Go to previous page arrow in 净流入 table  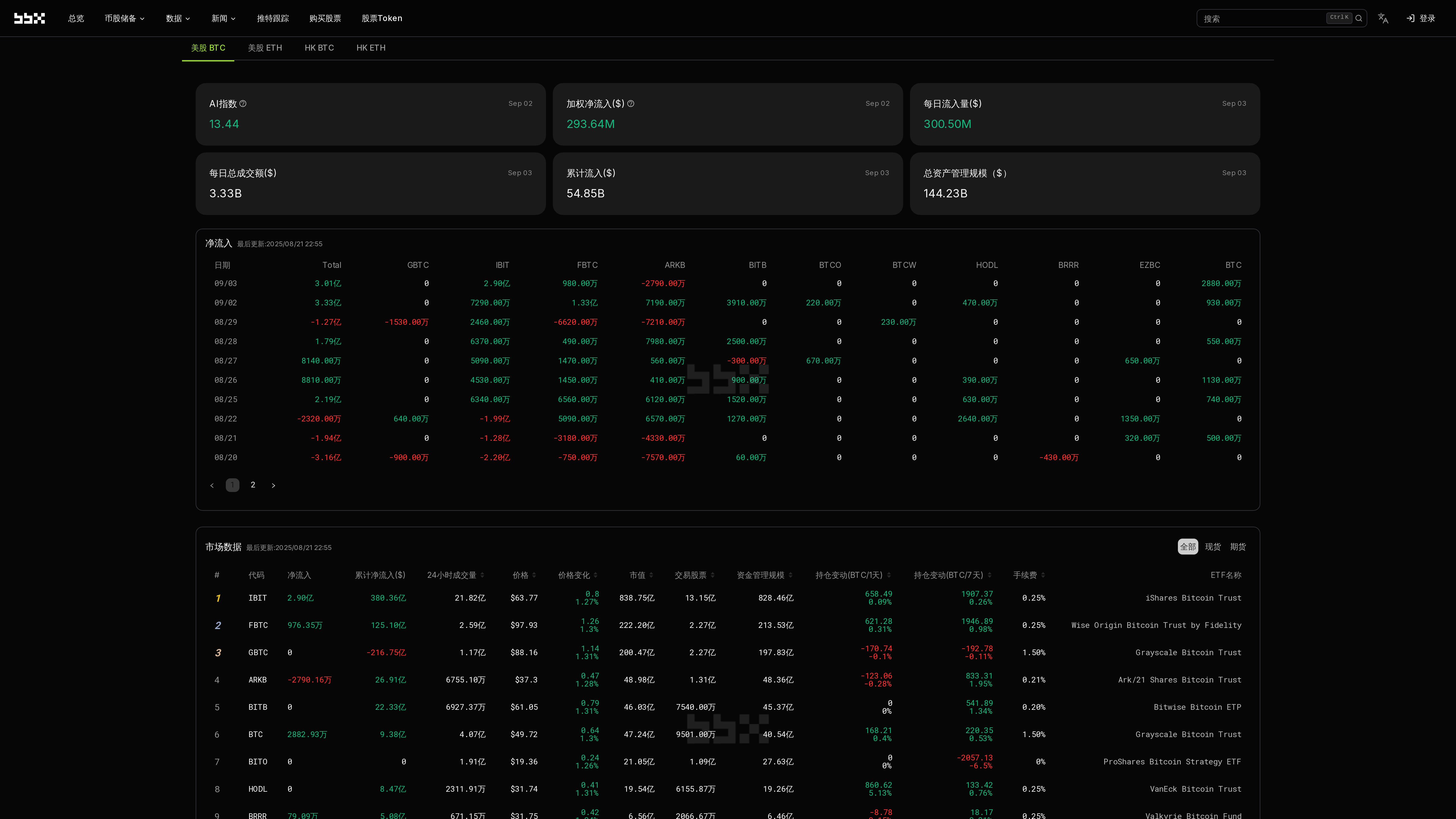pyautogui.click(x=212, y=485)
